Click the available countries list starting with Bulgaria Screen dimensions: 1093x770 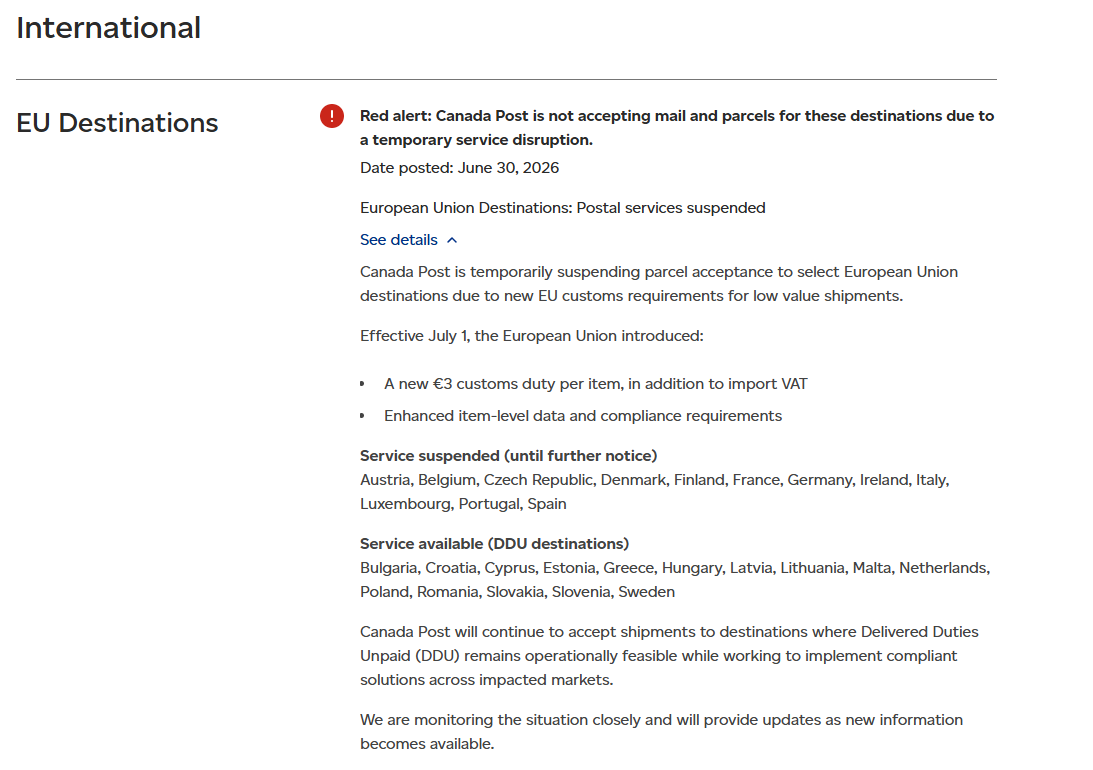click(x=675, y=580)
